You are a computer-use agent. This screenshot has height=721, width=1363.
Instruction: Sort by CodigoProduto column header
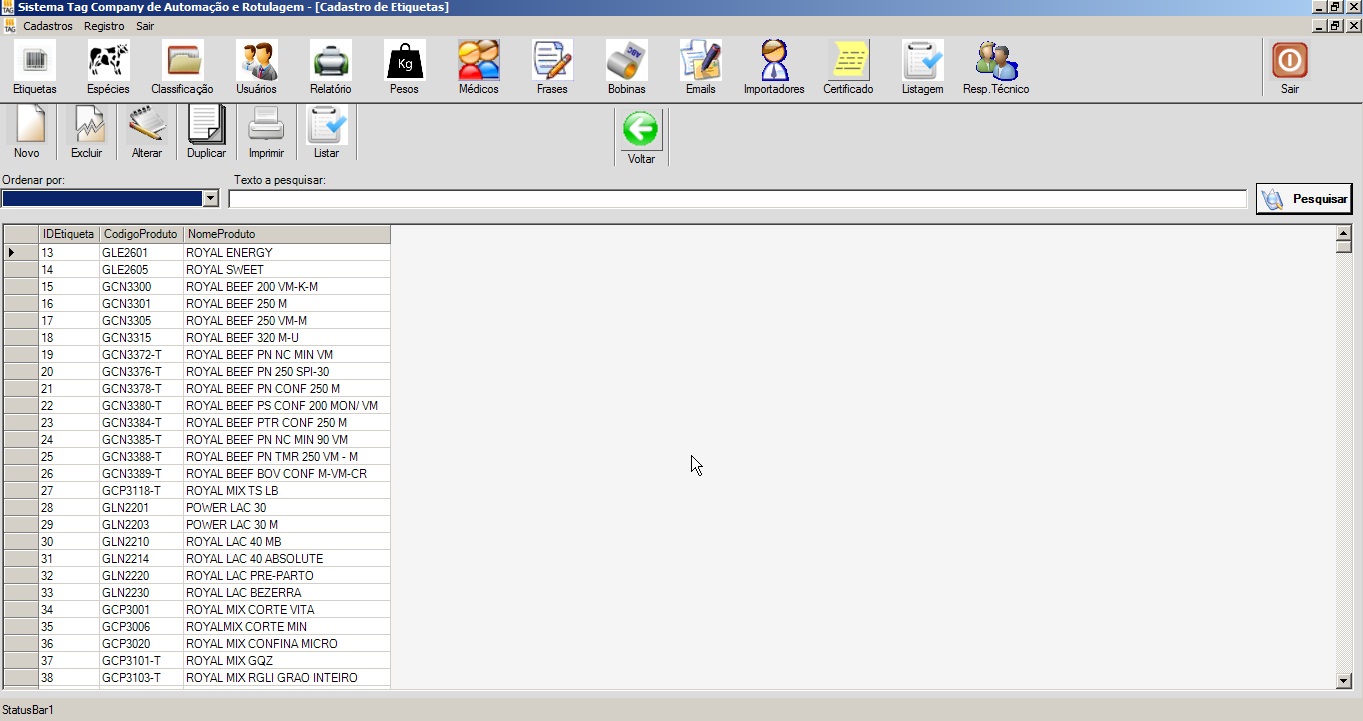click(x=141, y=234)
